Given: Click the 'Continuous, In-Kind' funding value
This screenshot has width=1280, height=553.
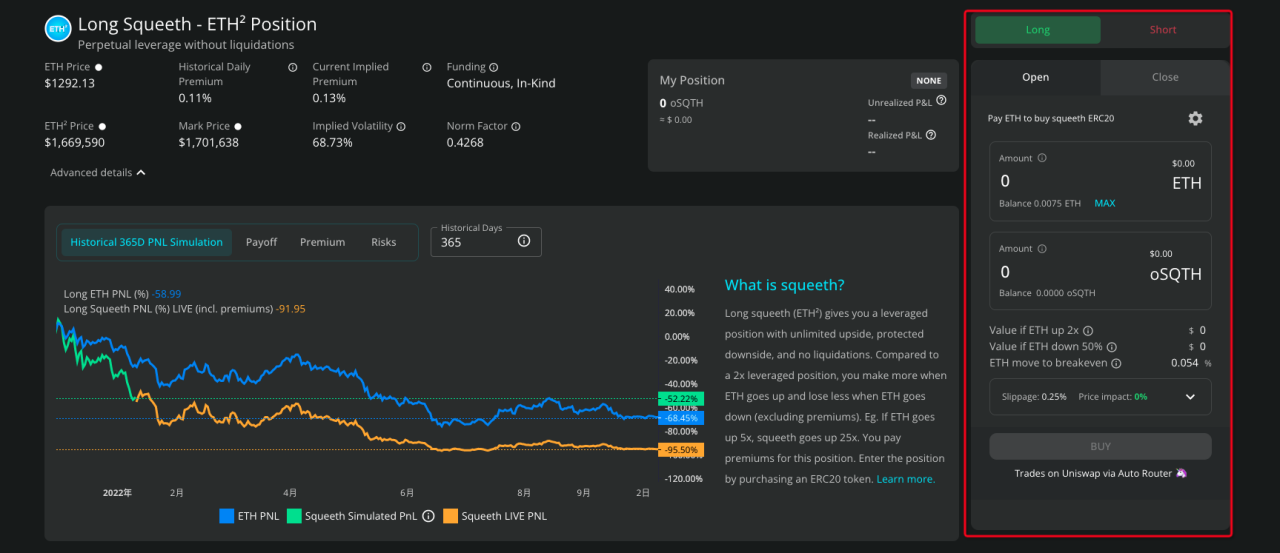Looking at the screenshot, I should [x=501, y=83].
